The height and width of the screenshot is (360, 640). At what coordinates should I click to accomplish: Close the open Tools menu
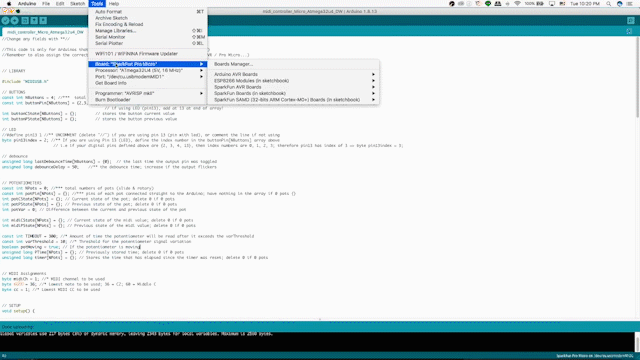point(97,4)
